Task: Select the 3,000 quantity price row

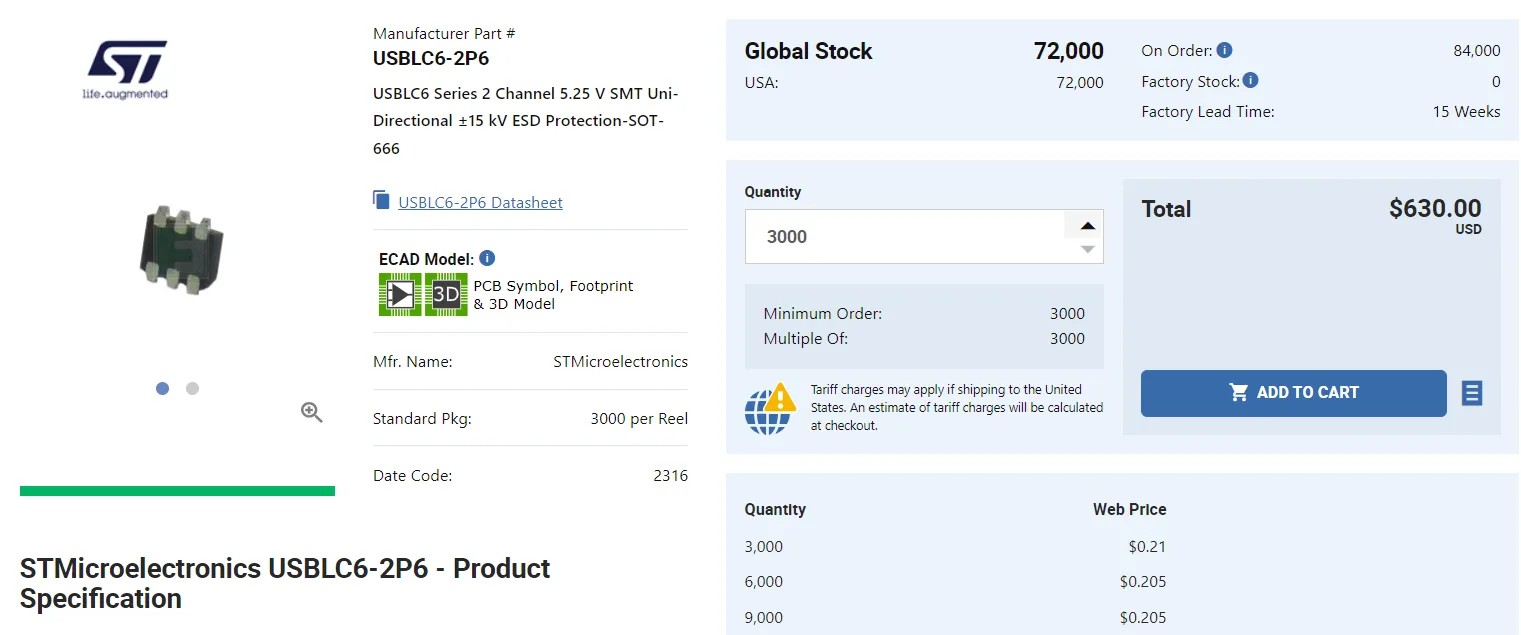Action: click(x=955, y=546)
